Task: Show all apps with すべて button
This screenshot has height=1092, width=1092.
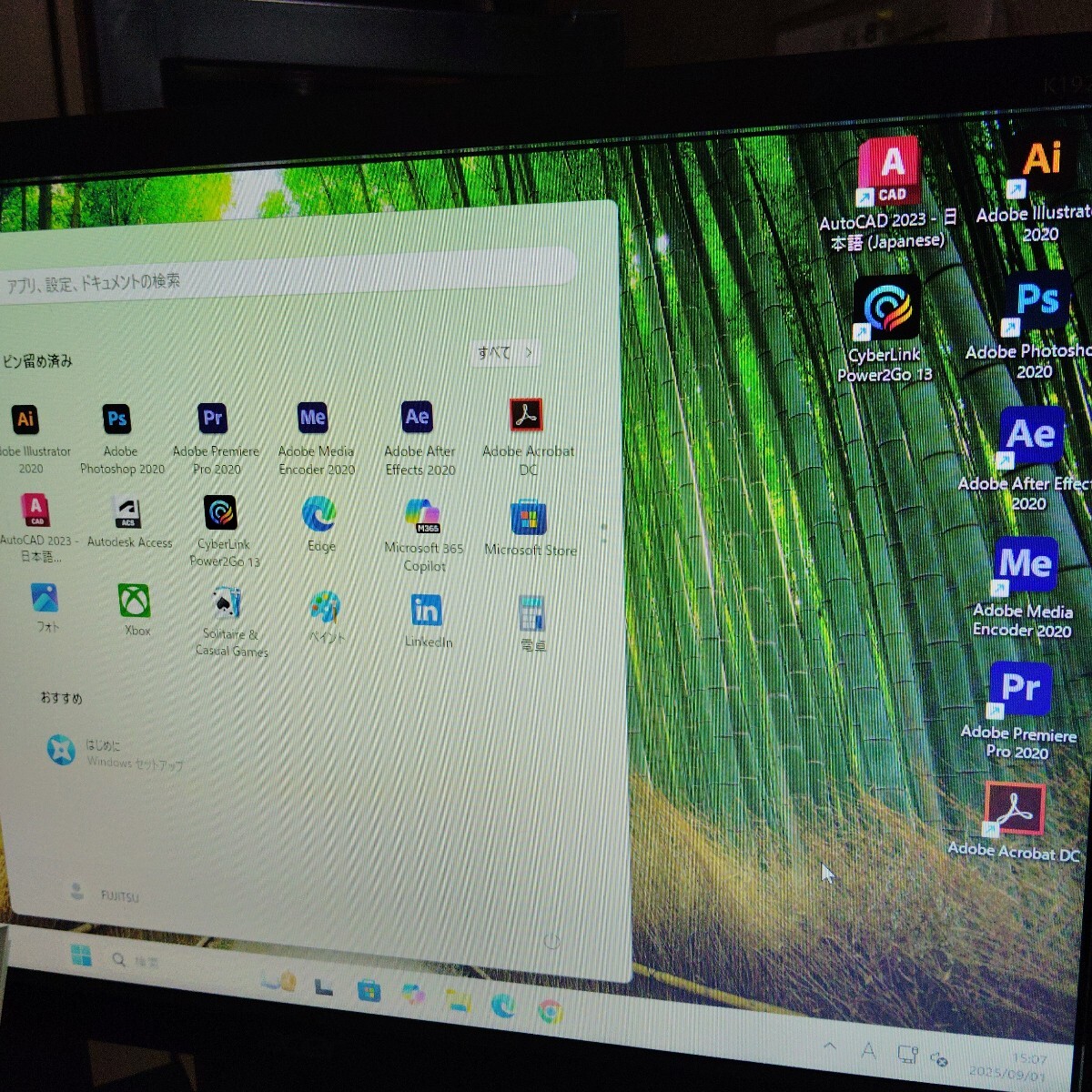Action: pyautogui.click(x=506, y=352)
